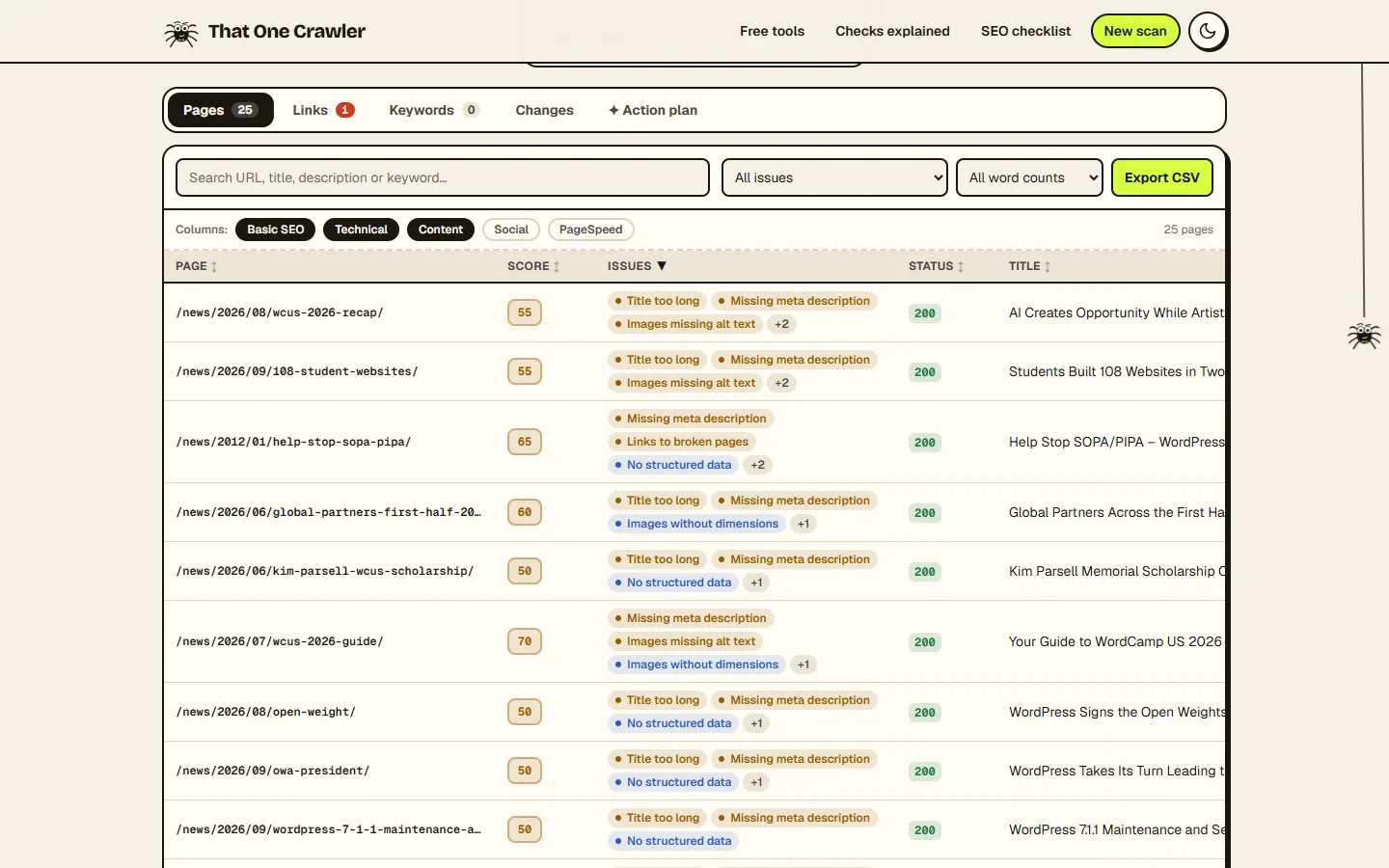Open the Action plan tab
The width and height of the screenshot is (1389, 868).
653,110
